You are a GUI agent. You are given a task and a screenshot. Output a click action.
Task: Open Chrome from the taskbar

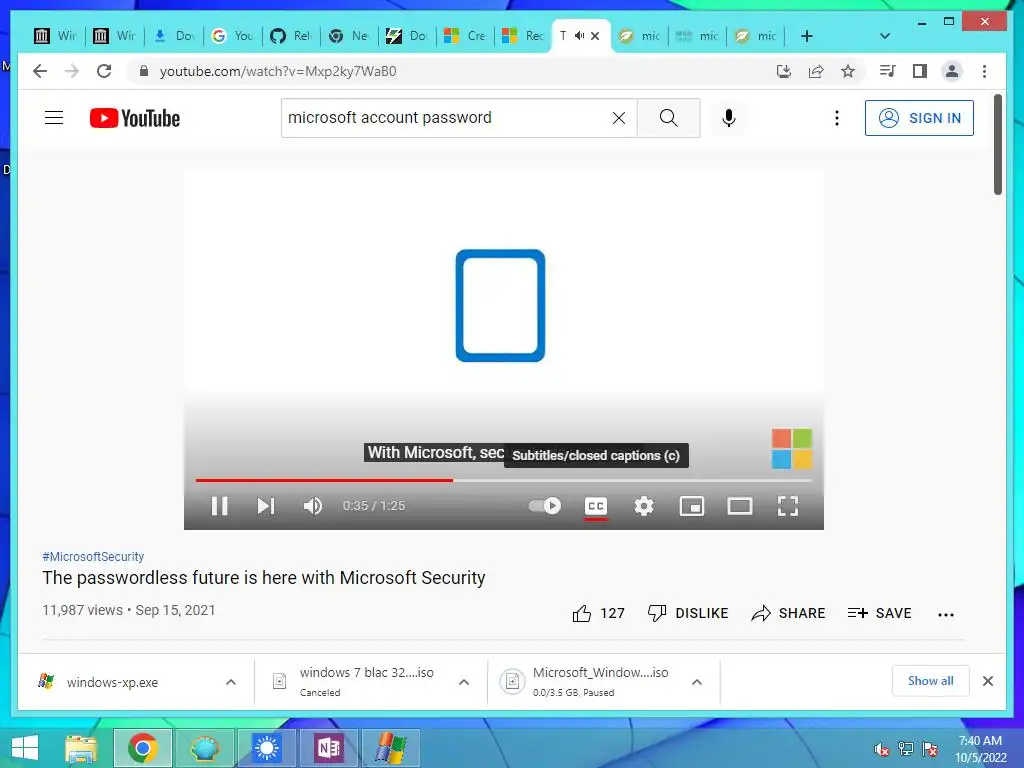pyautogui.click(x=142, y=748)
